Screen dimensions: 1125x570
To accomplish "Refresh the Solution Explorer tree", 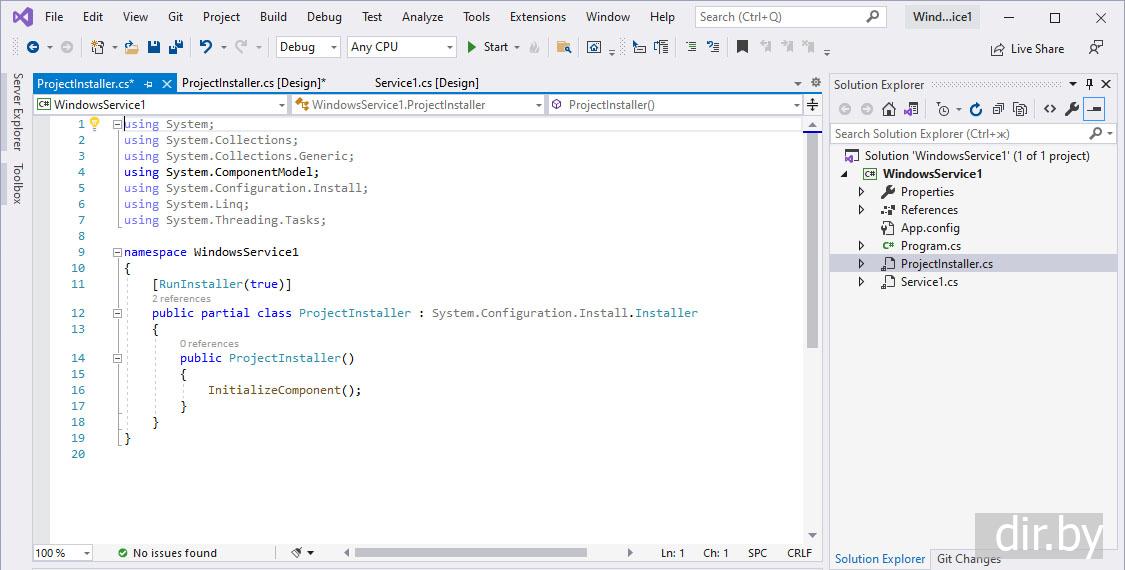I will [x=975, y=109].
